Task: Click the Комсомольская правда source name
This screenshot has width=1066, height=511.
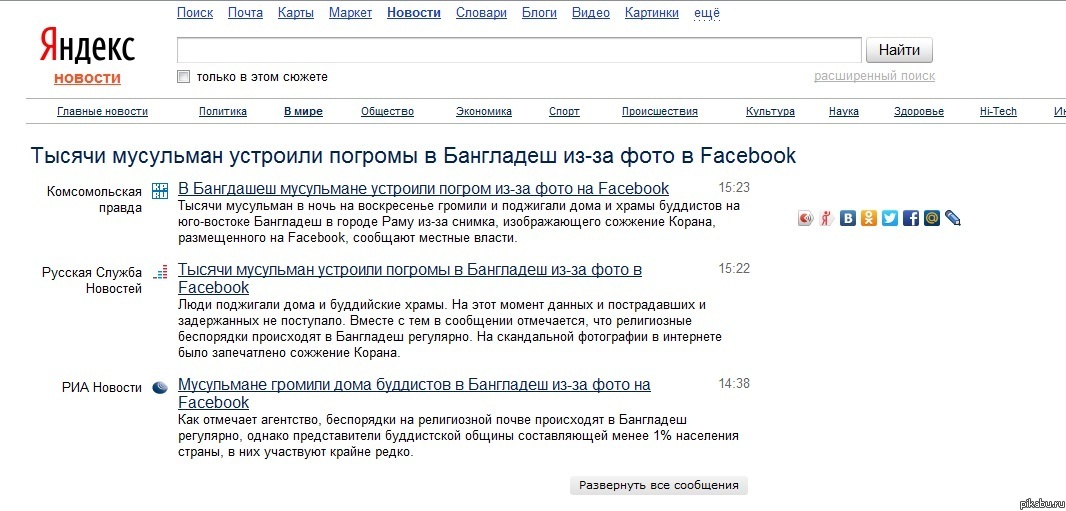Action: tap(94, 200)
